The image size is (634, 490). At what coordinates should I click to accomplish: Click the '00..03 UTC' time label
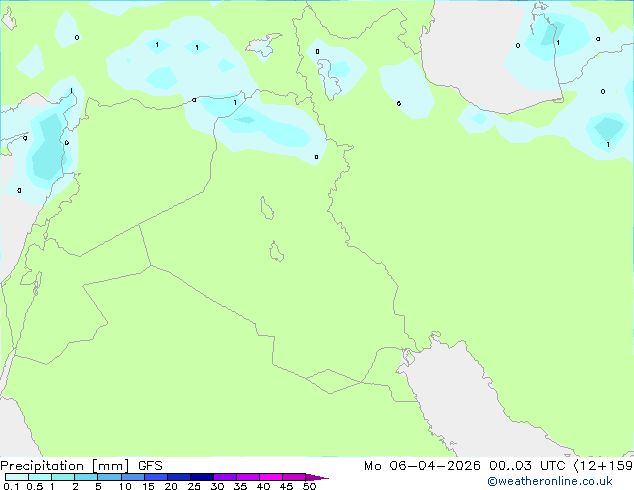(527, 466)
